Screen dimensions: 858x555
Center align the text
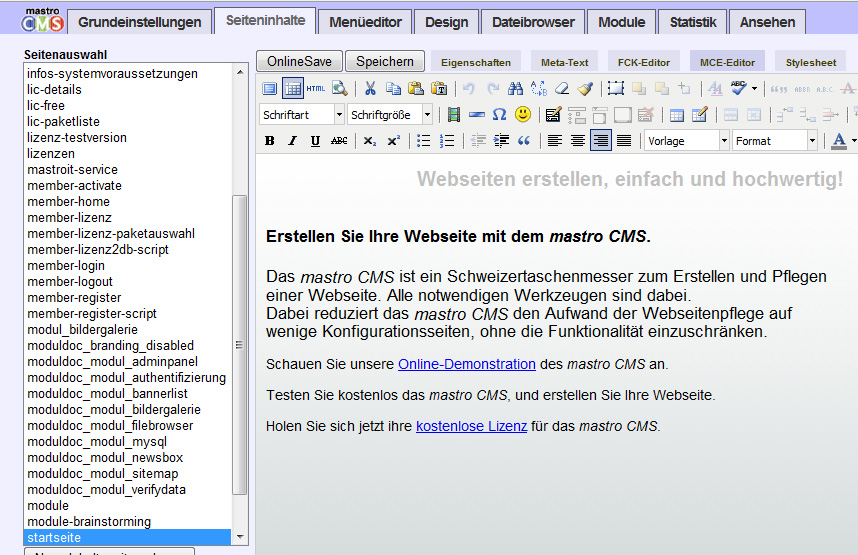(x=577, y=141)
